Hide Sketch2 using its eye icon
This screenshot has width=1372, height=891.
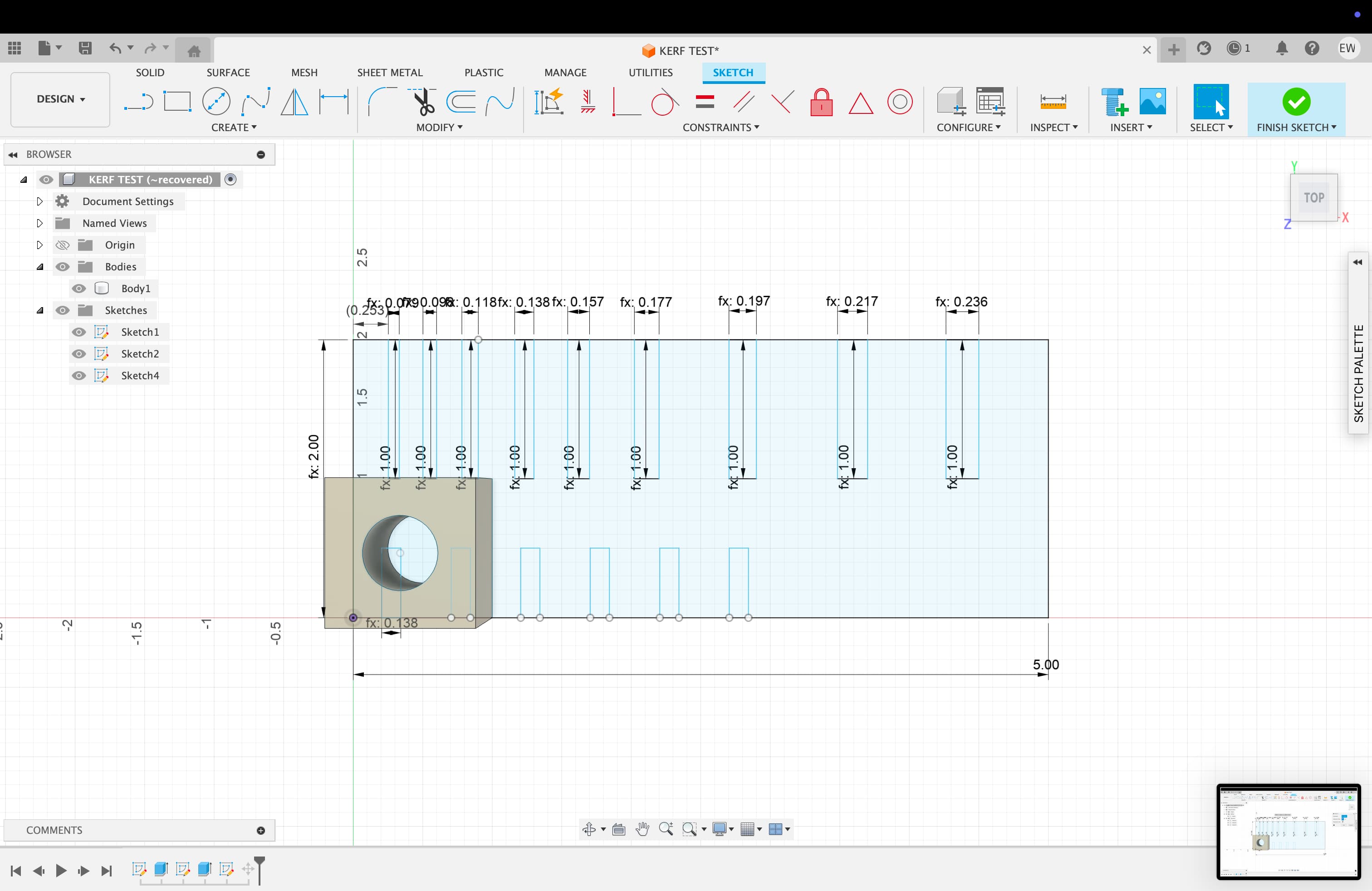[79, 354]
